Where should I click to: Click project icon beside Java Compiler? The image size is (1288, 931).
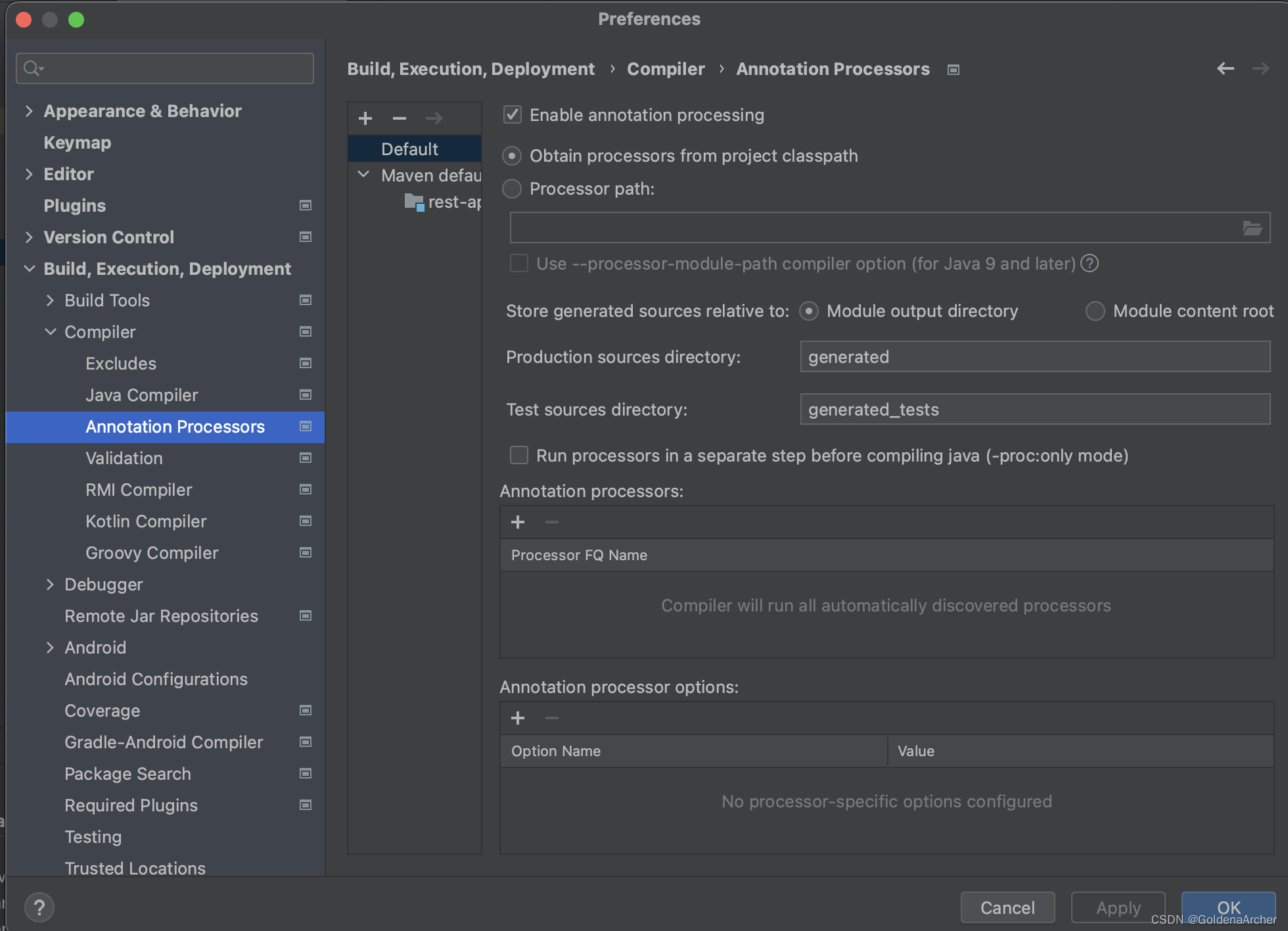[x=306, y=394]
